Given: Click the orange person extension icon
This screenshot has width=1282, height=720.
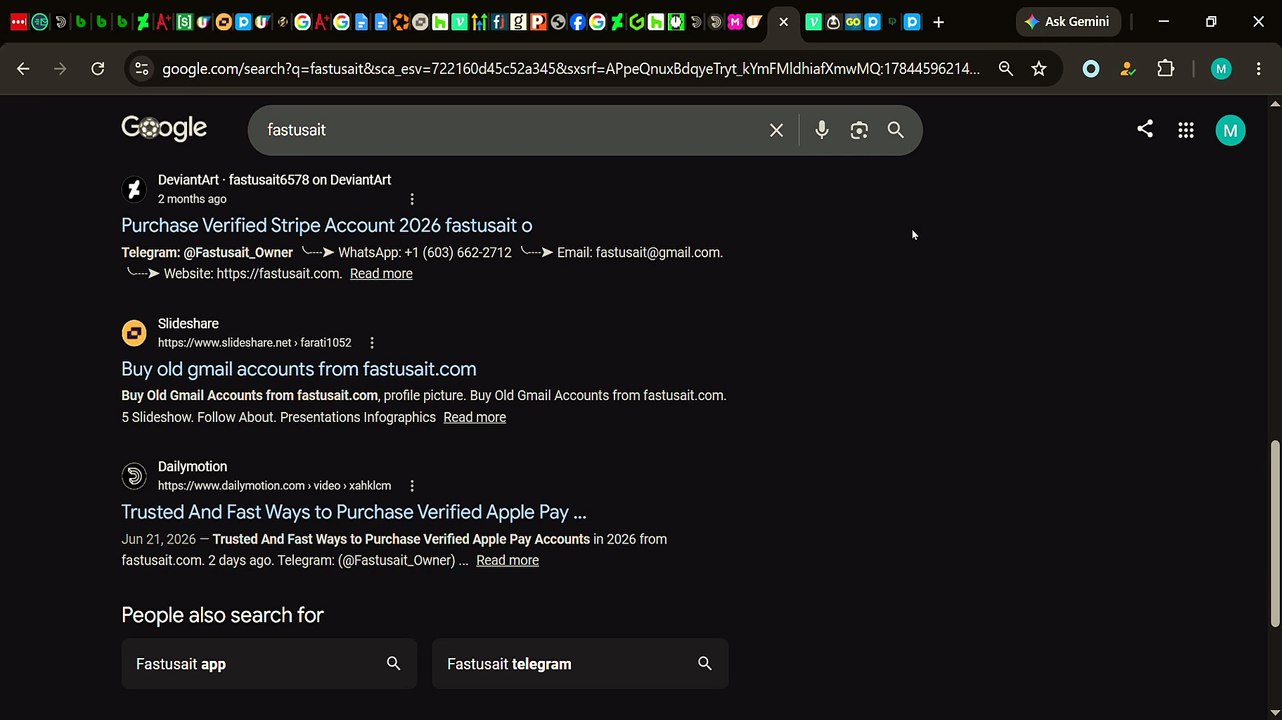Looking at the screenshot, I should coord(1128,69).
